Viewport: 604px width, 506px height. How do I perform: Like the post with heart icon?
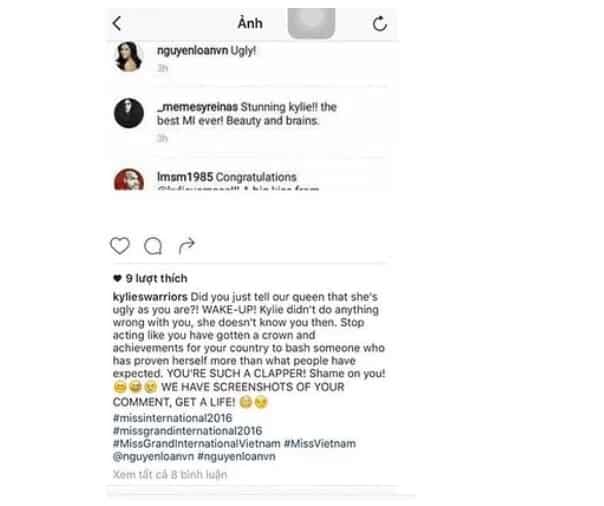point(120,246)
